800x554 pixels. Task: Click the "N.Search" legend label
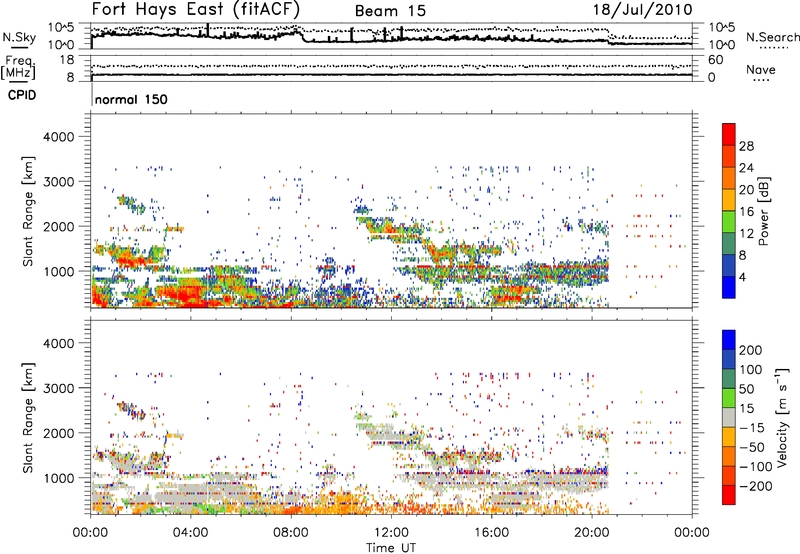(x=773, y=37)
